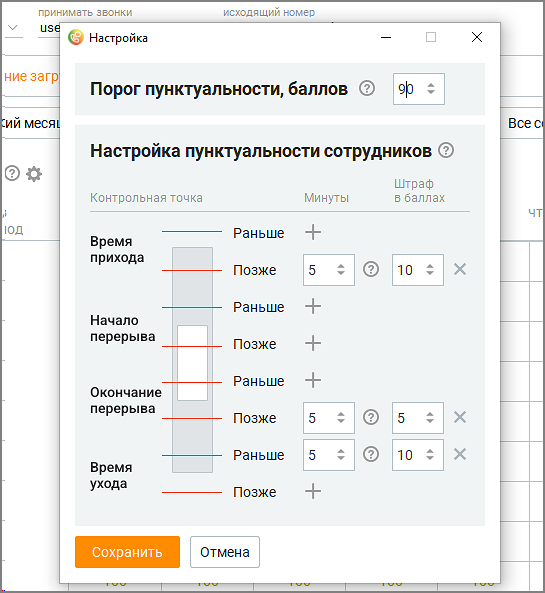Save settings with Сохранить button
Image resolution: width=545 pixels, height=593 pixels.
[x=127, y=552]
